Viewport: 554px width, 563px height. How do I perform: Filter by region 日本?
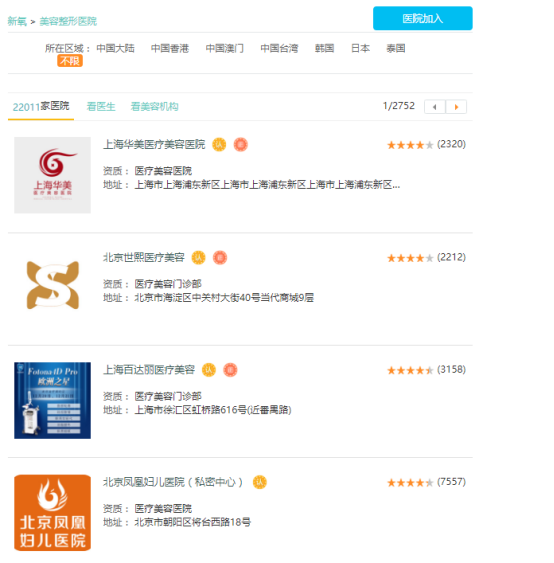tap(360, 48)
